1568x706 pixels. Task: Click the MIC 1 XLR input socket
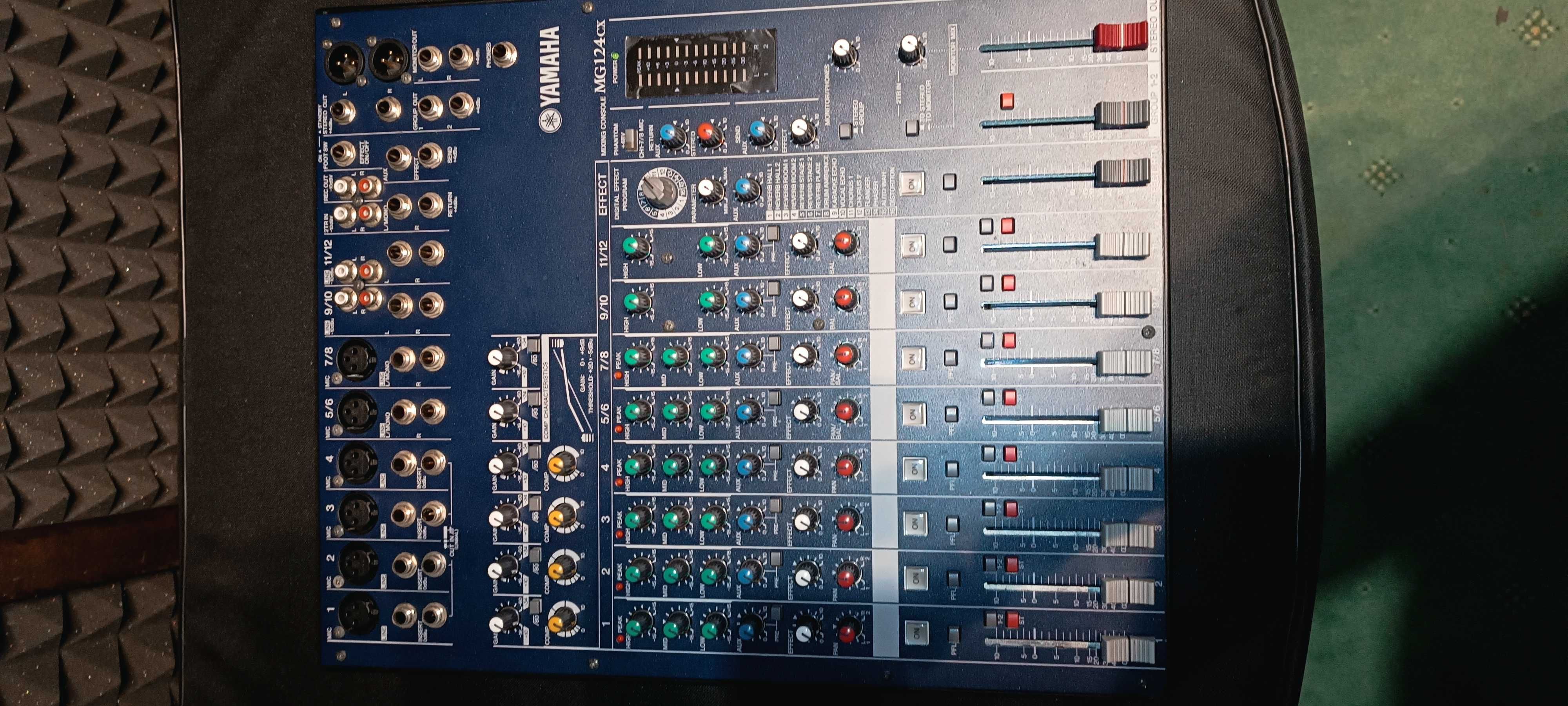tap(358, 614)
